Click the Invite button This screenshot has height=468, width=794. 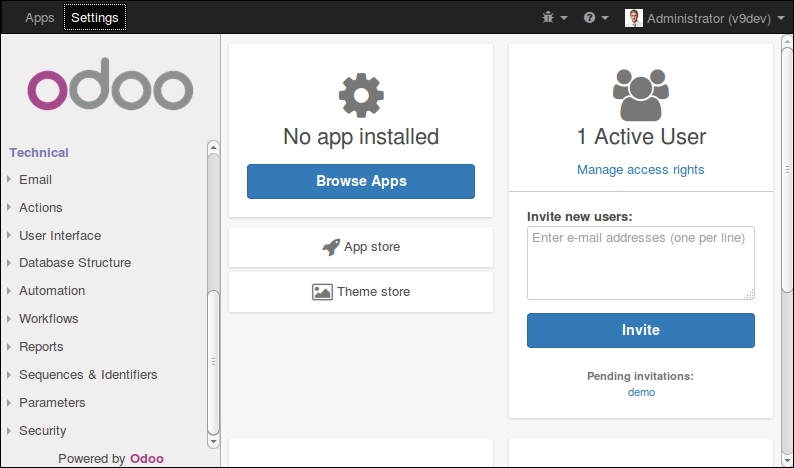(641, 330)
